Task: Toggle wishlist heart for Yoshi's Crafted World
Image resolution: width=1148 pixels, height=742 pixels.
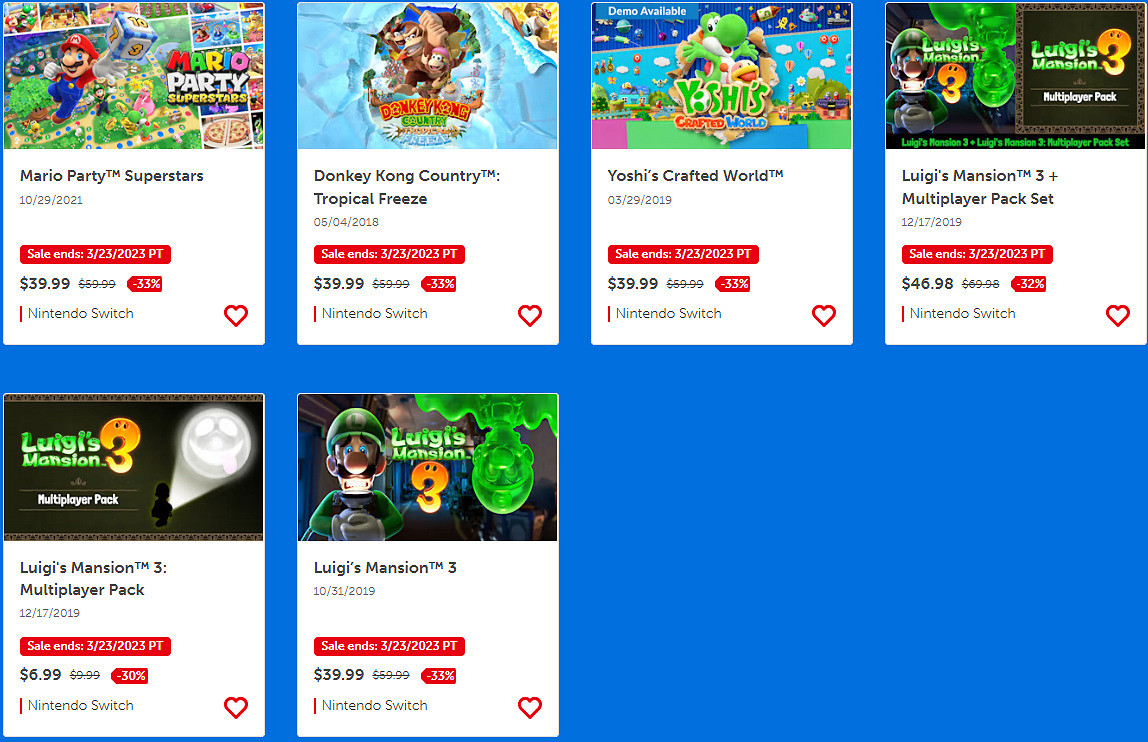Action: [824, 316]
